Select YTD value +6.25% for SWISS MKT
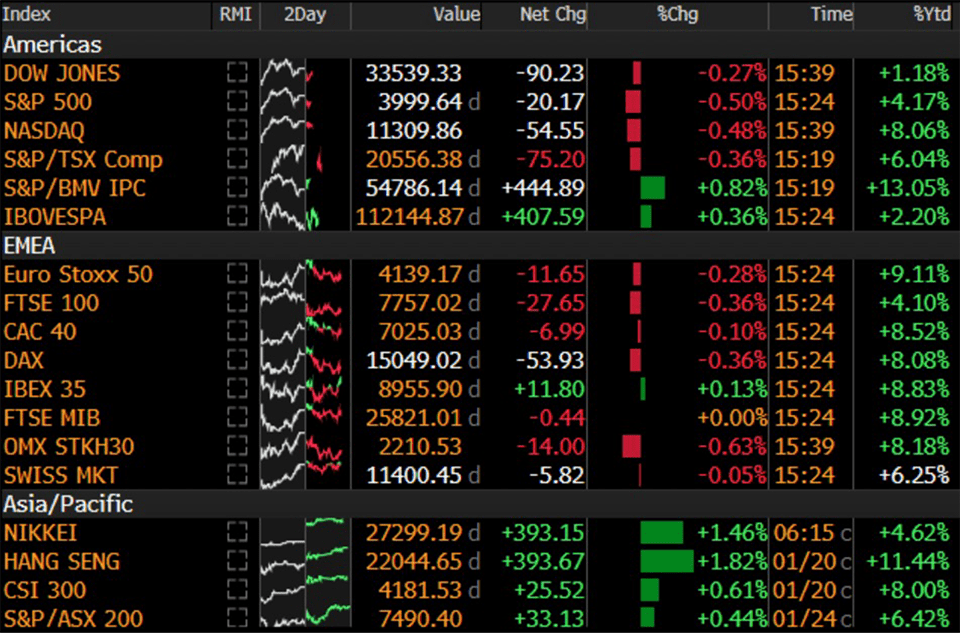The width and height of the screenshot is (960, 633). tap(914, 475)
